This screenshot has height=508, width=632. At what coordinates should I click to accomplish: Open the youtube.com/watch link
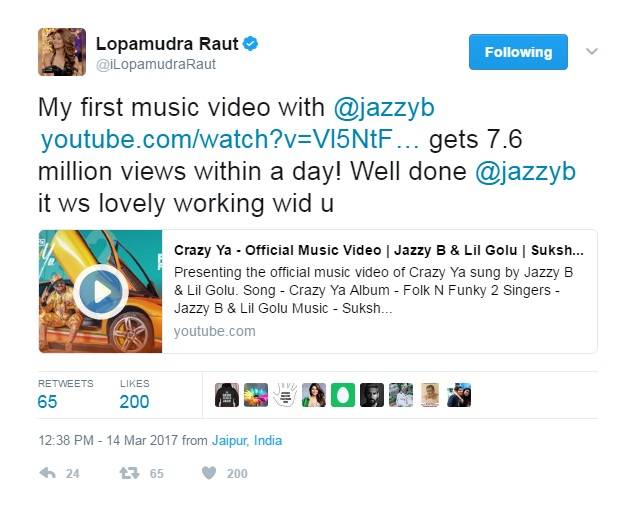point(230,139)
